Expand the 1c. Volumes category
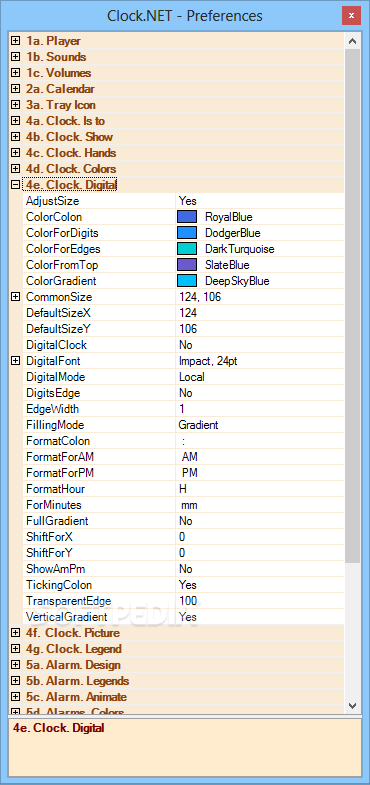This screenshot has height=785, width=370. click(x=16, y=73)
